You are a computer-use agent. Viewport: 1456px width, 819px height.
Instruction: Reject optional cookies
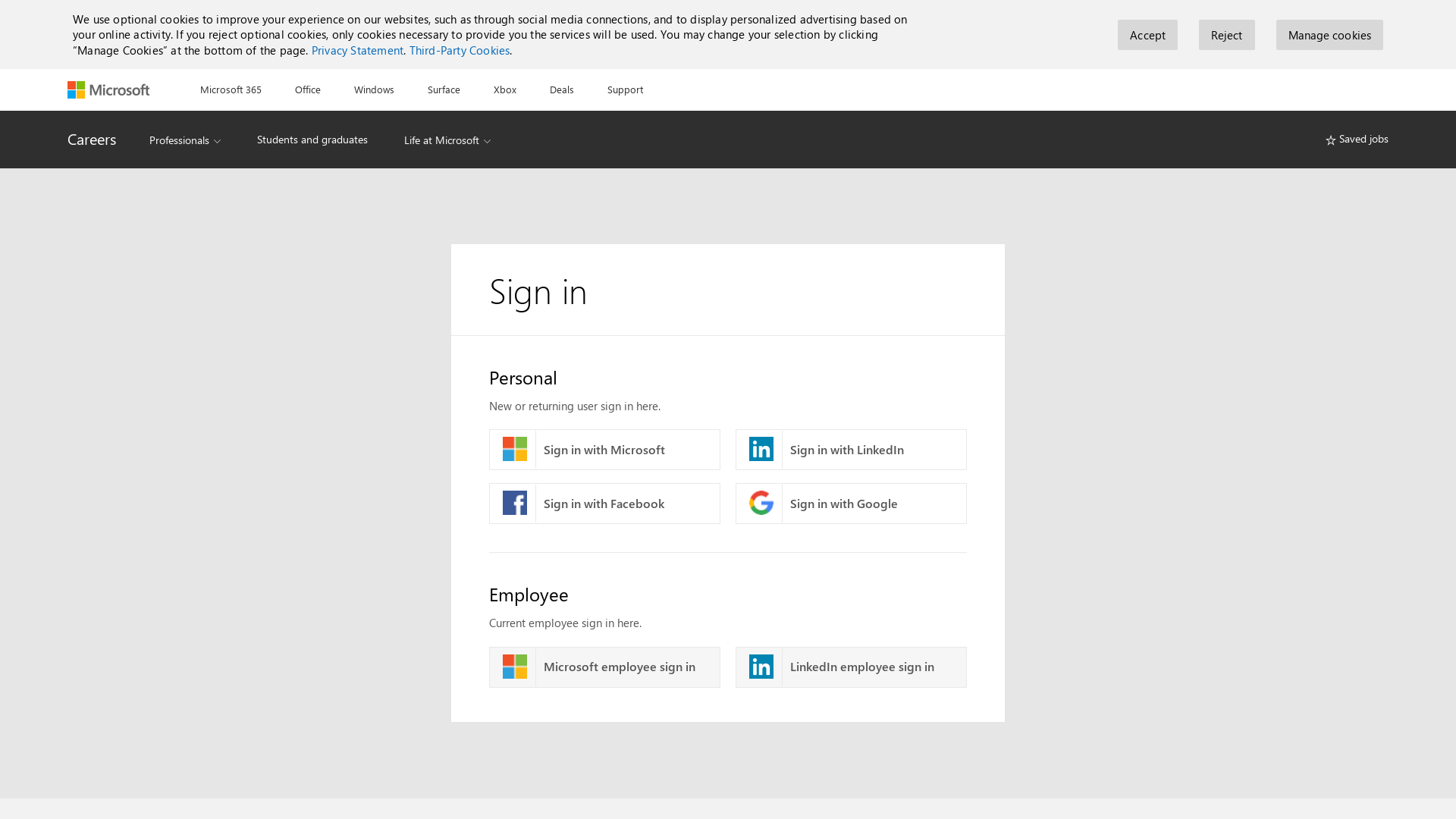1226,35
